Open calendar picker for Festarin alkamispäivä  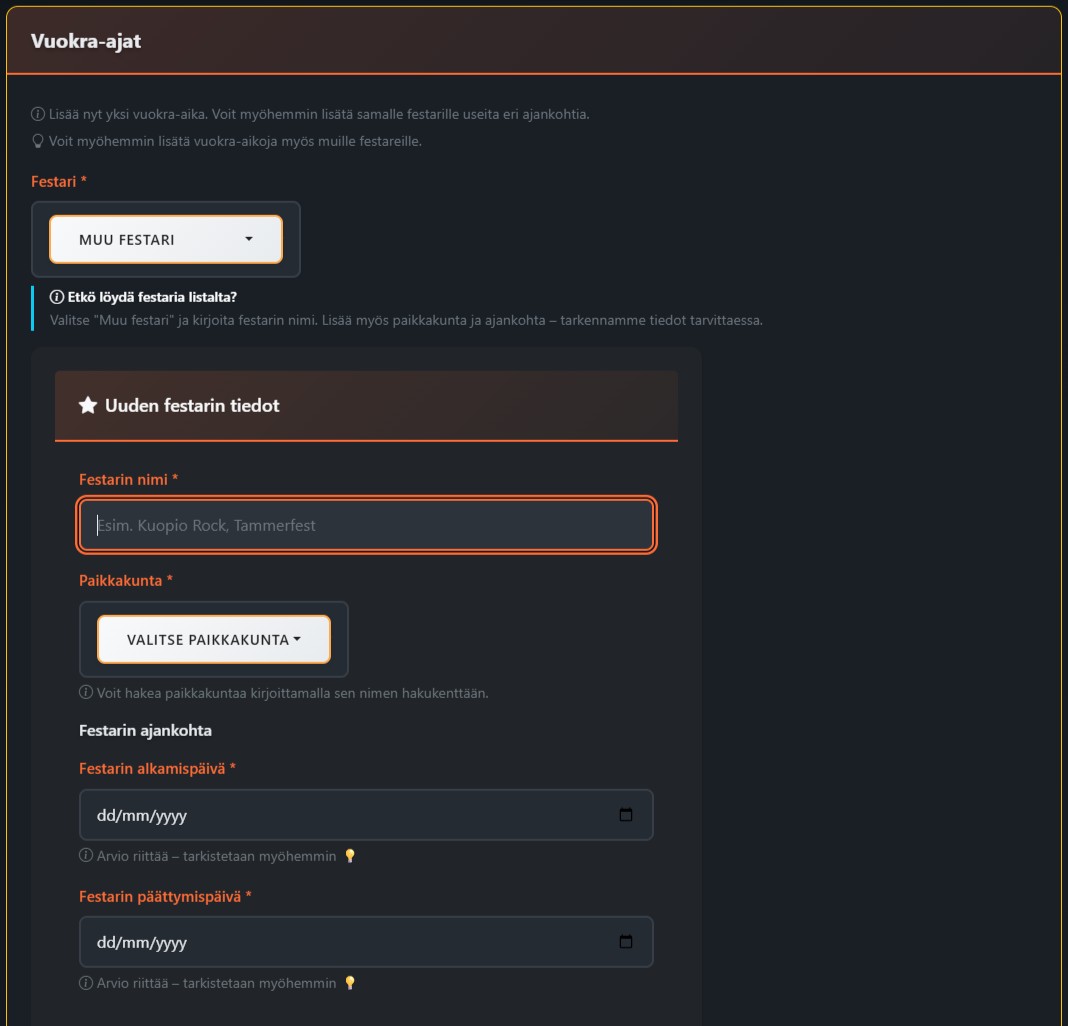point(626,815)
